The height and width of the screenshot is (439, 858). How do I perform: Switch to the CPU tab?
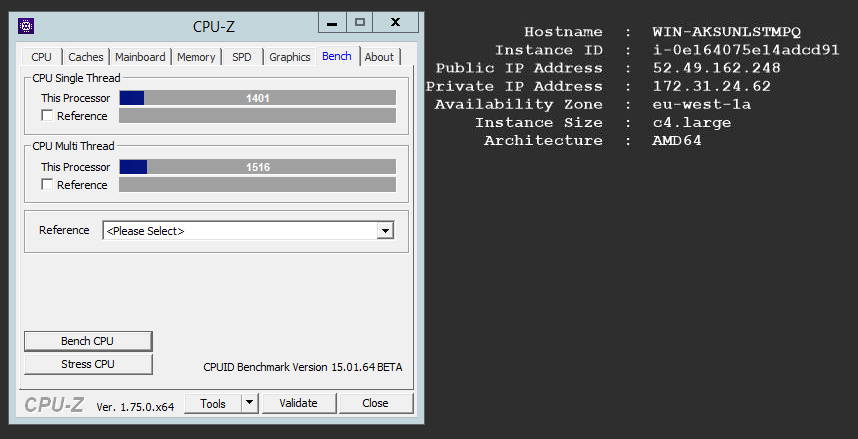click(42, 57)
